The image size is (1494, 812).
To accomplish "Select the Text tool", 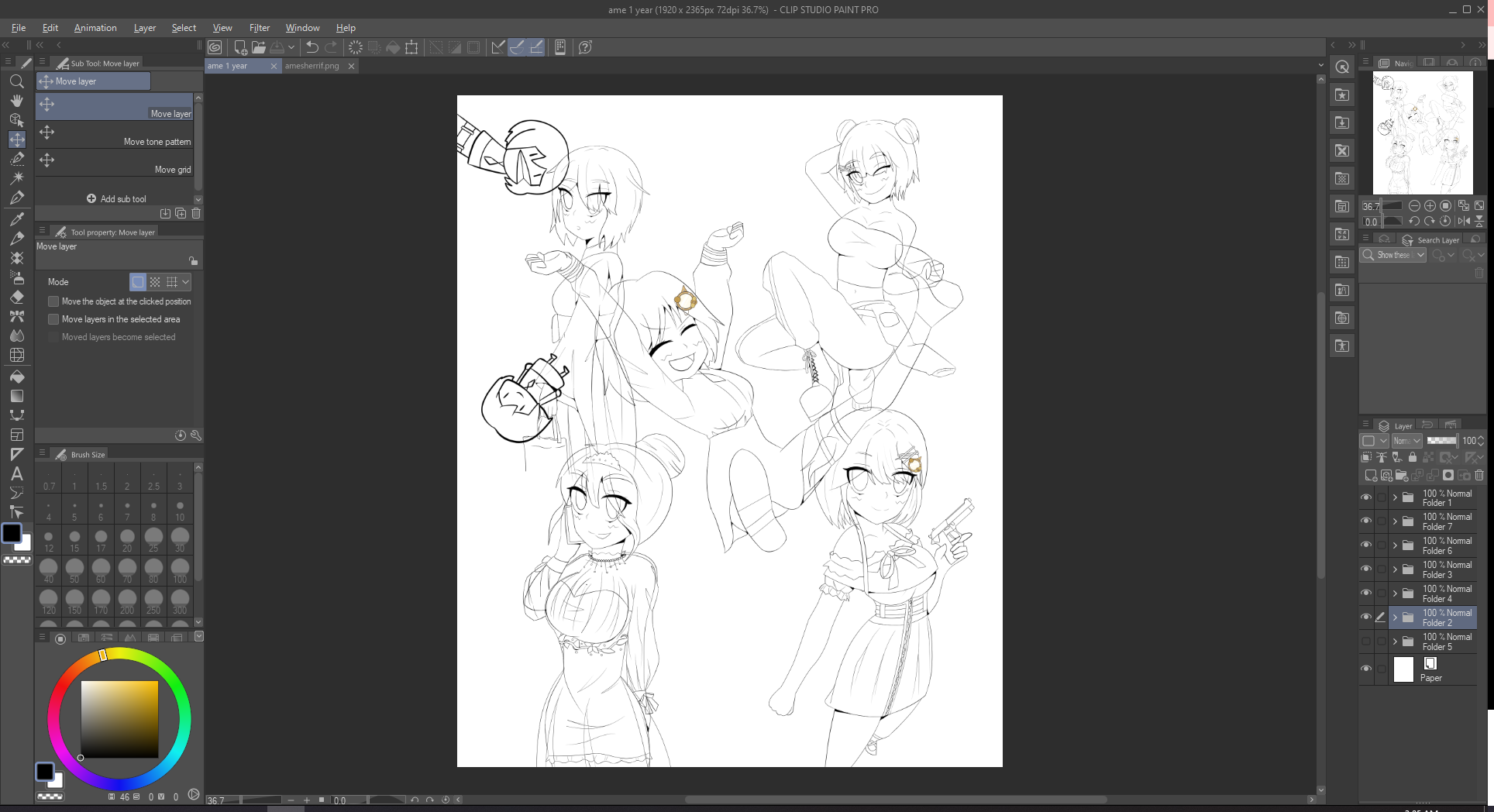I will pos(16,473).
